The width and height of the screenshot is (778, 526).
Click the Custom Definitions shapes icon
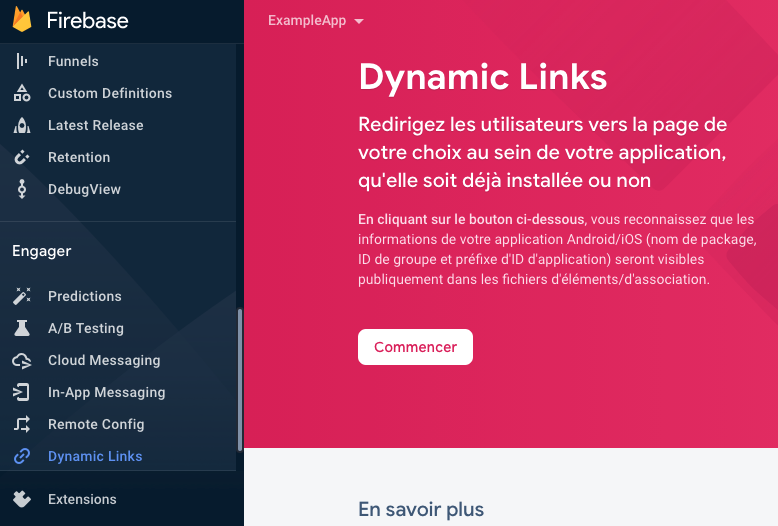pyautogui.click(x=22, y=93)
